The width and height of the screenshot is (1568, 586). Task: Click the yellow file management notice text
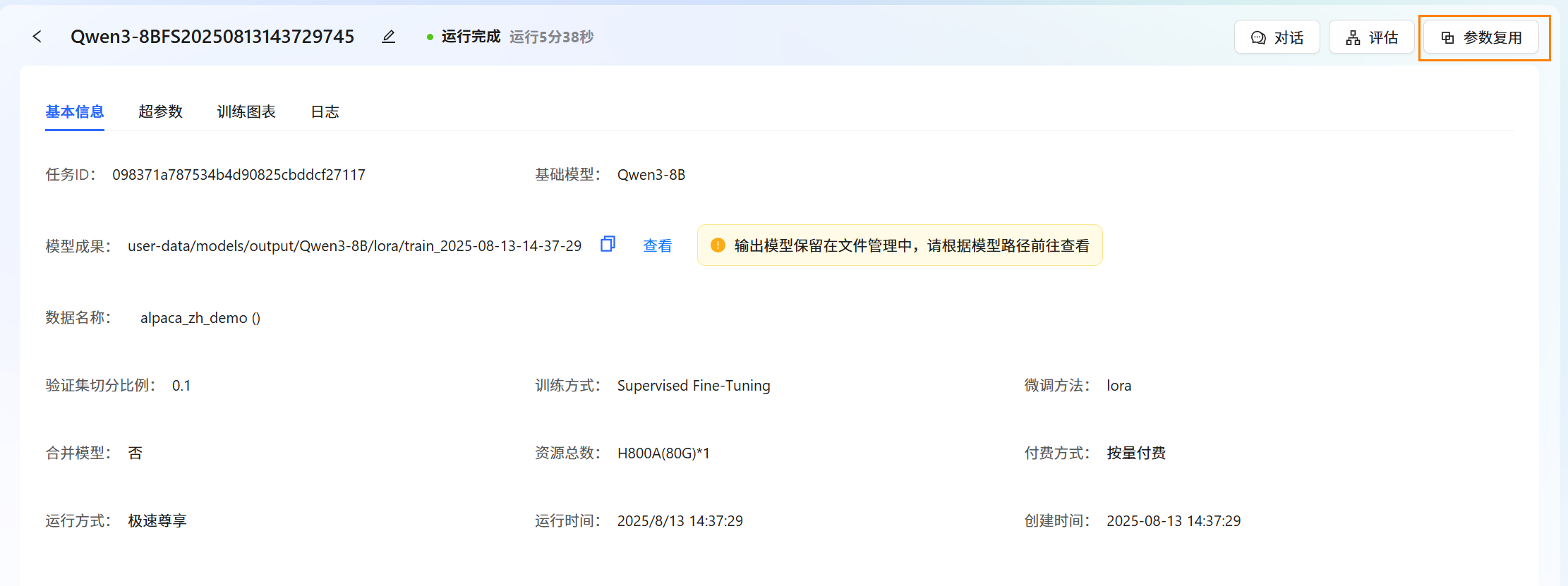911,245
